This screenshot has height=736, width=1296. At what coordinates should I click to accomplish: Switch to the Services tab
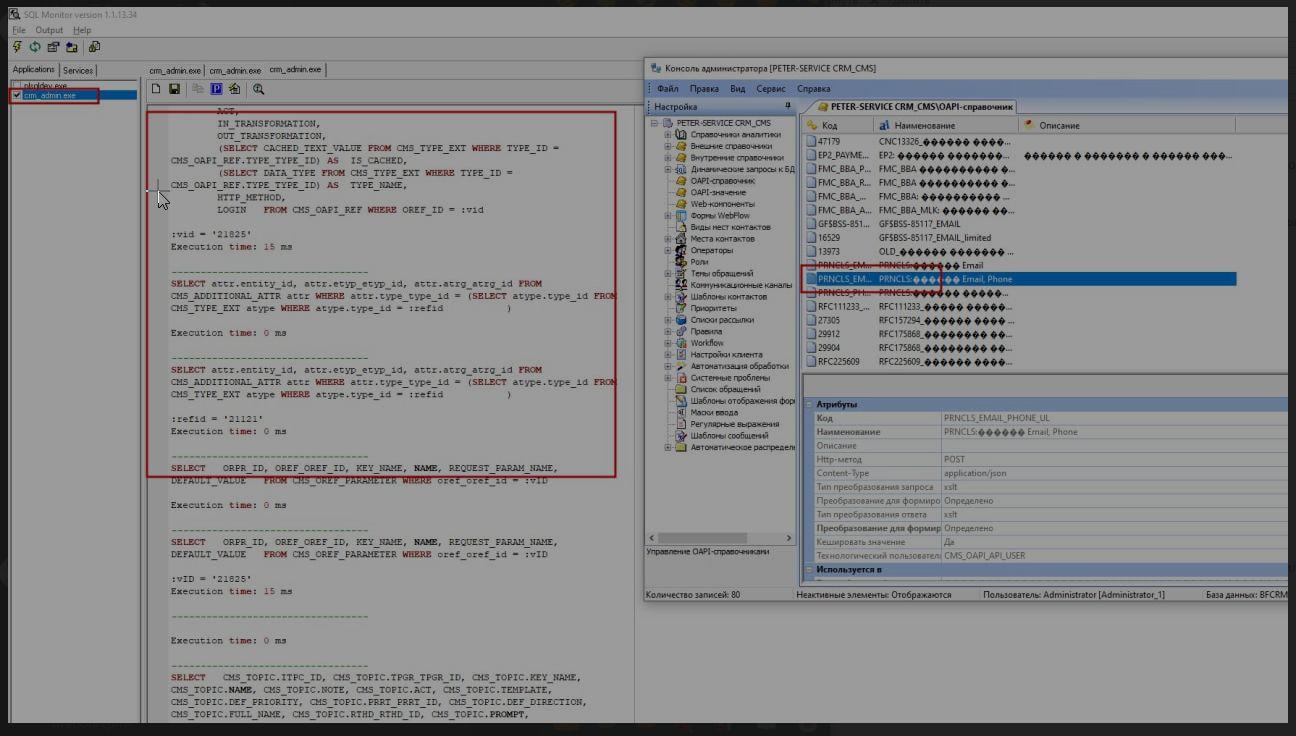[78, 70]
